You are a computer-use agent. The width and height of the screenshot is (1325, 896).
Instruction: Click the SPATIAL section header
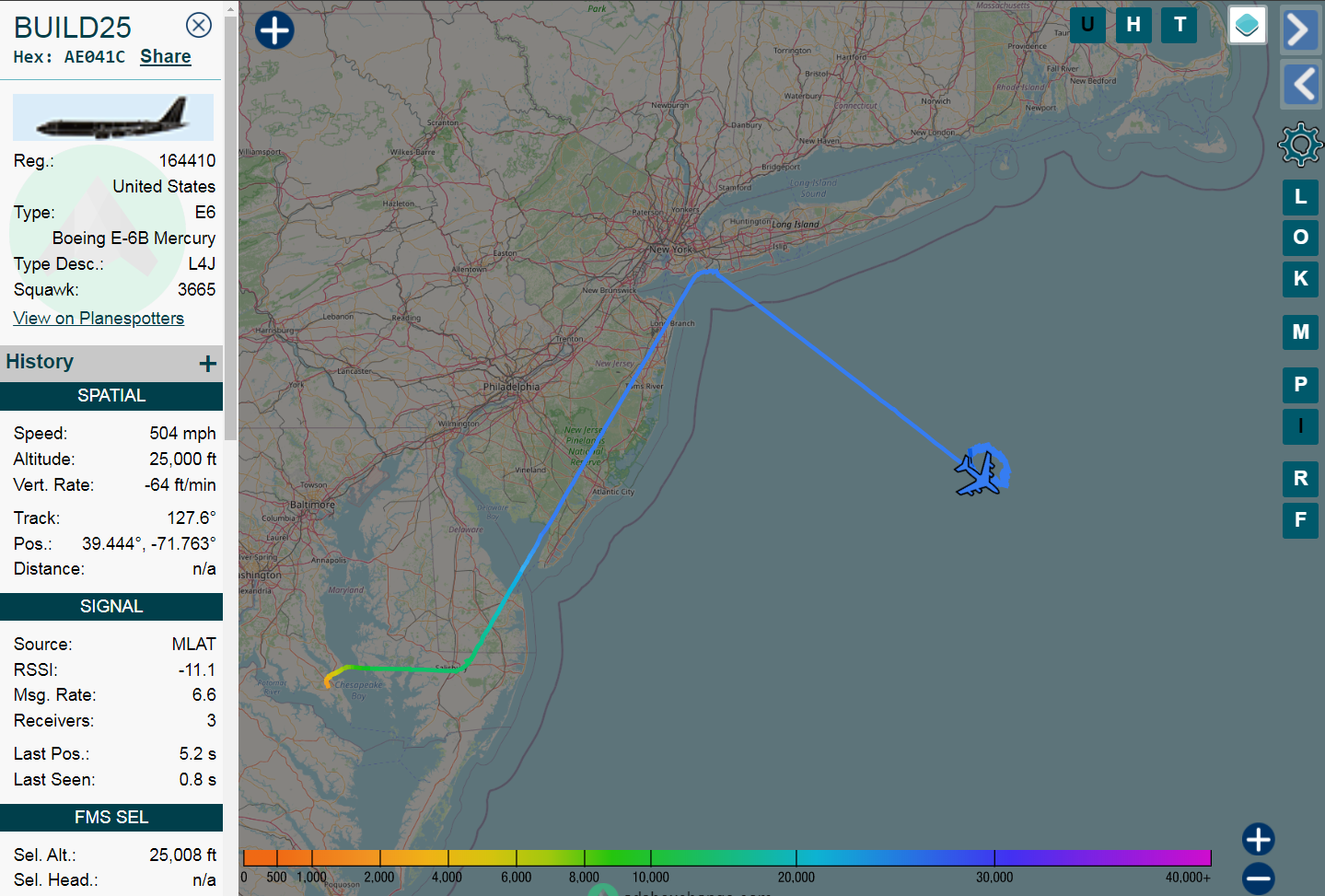click(x=111, y=396)
